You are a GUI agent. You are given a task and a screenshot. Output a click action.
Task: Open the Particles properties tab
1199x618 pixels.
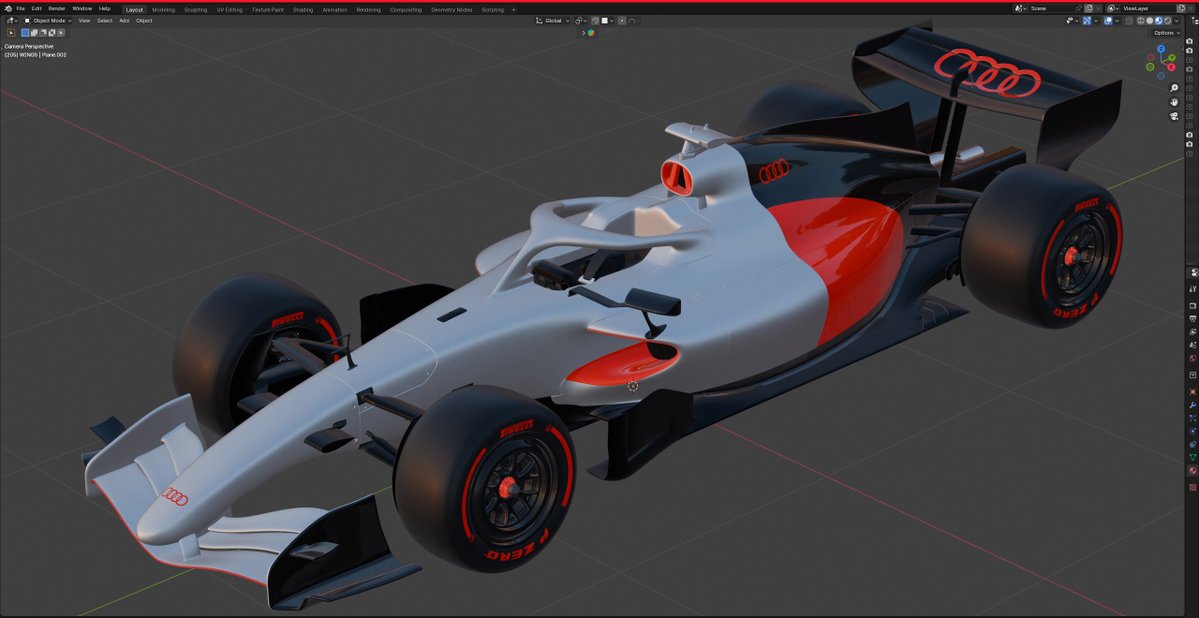(1192, 418)
